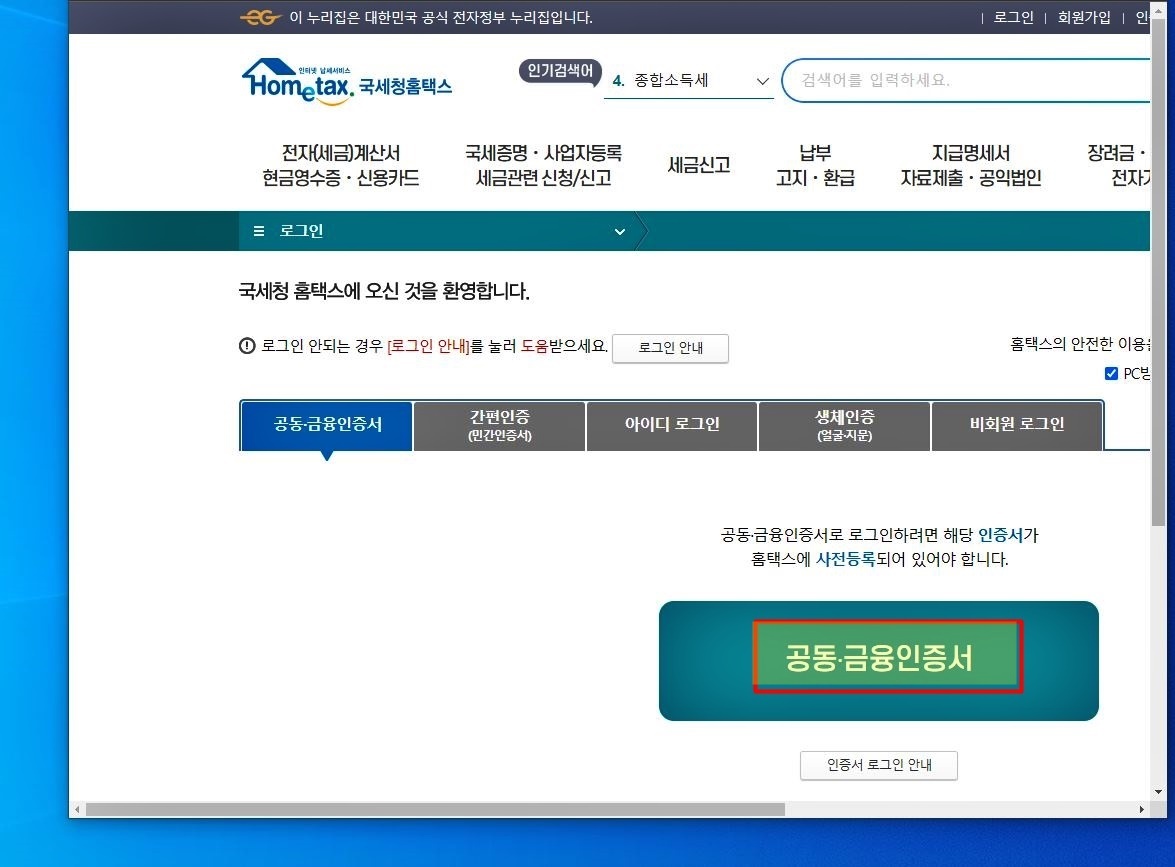Viewport: 1175px width, 867px height.
Task: Click the 회원가입 link in top bar
Action: pyautogui.click(x=1084, y=17)
